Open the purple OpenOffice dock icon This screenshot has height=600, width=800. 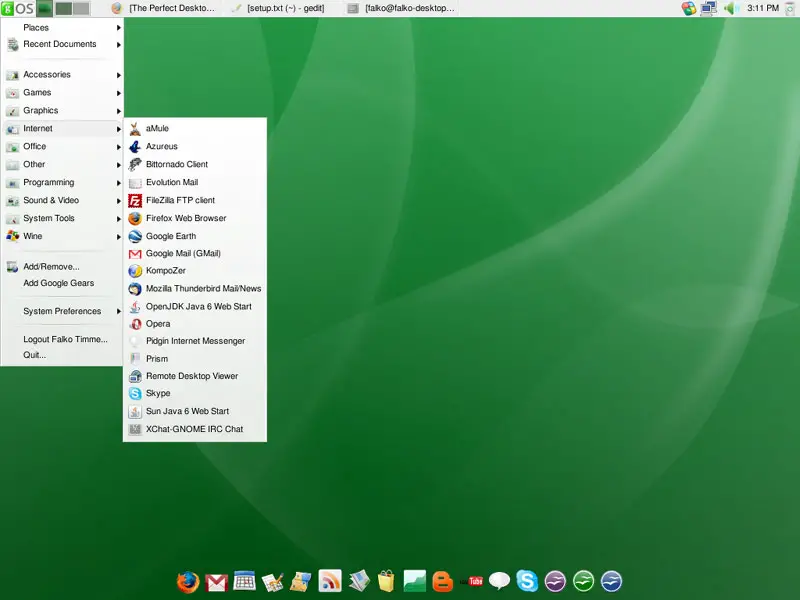555,581
